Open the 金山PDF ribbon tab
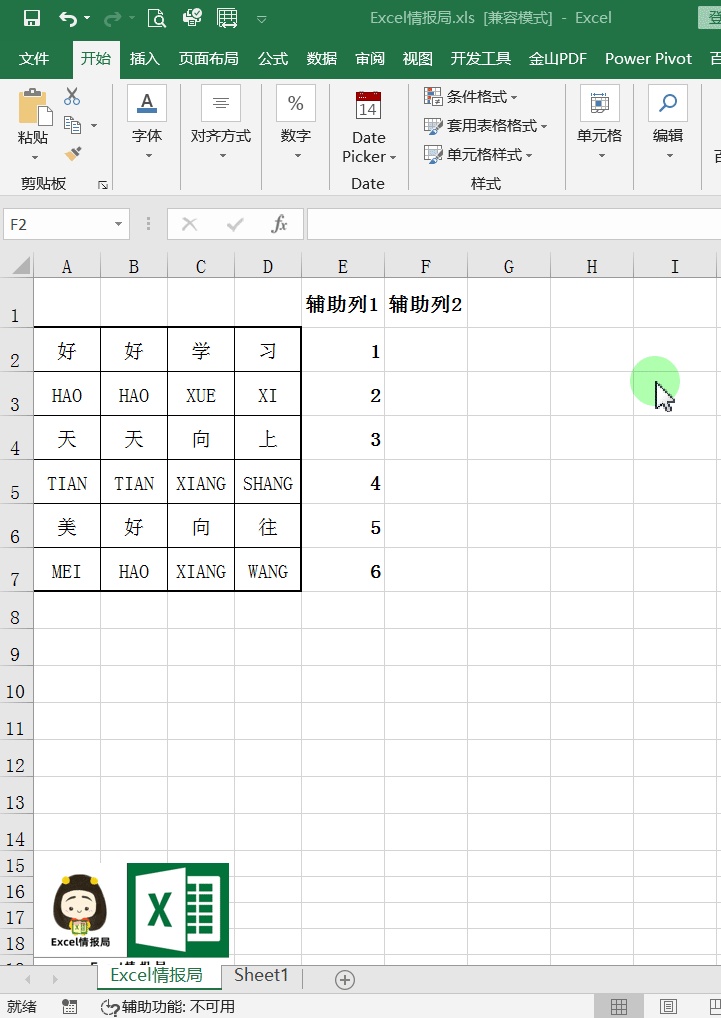Image resolution: width=721 pixels, height=1018 pixels. (557, 59)
